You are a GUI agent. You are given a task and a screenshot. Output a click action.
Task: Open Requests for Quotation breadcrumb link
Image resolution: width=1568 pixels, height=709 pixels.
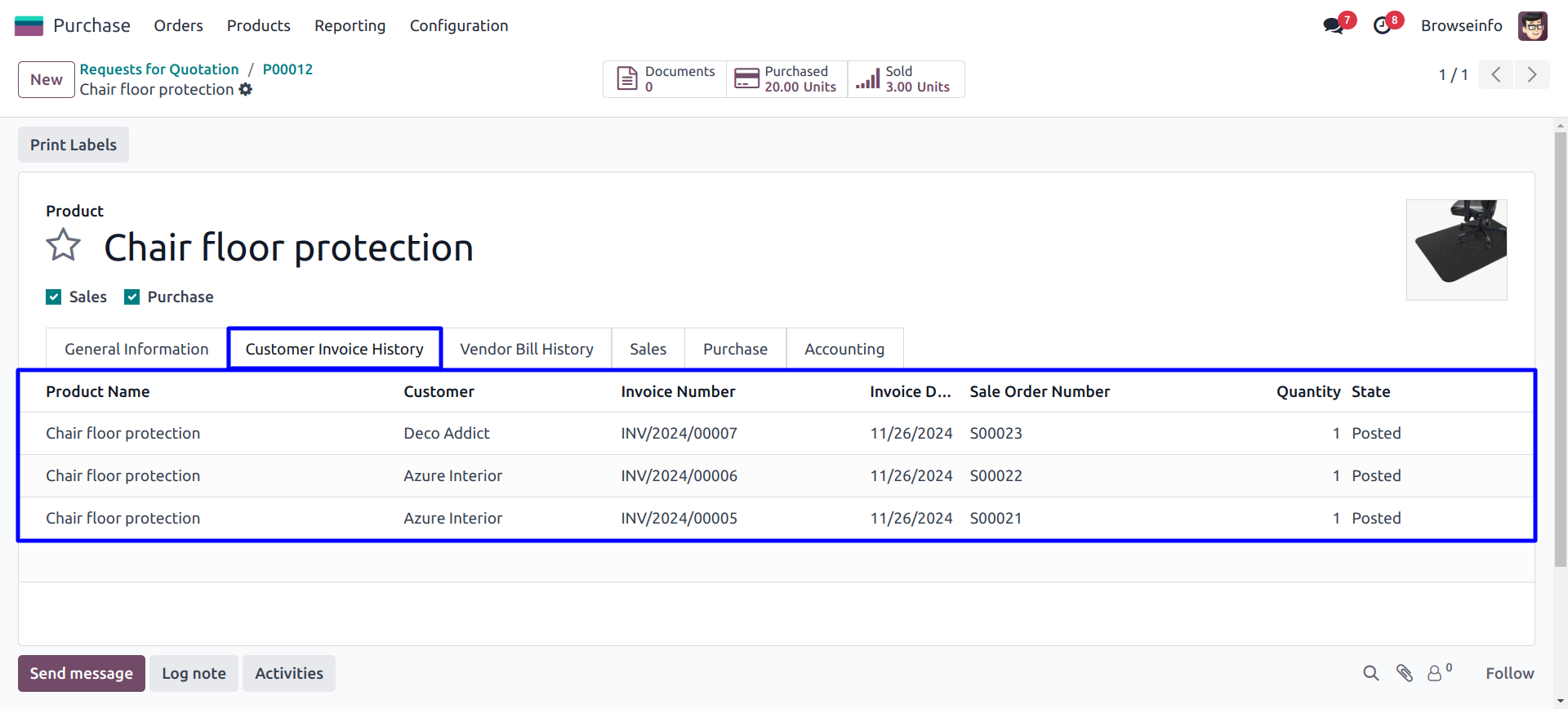tap(159, 69)
